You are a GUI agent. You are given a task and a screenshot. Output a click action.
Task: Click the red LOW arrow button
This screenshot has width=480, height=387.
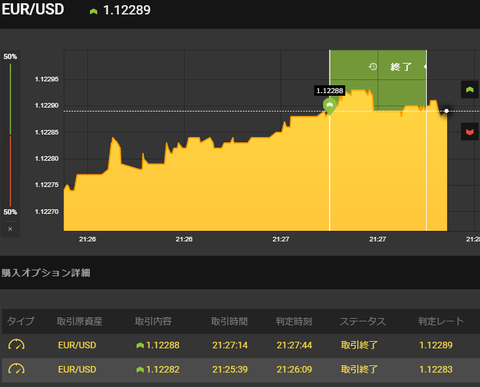[470, 132]
